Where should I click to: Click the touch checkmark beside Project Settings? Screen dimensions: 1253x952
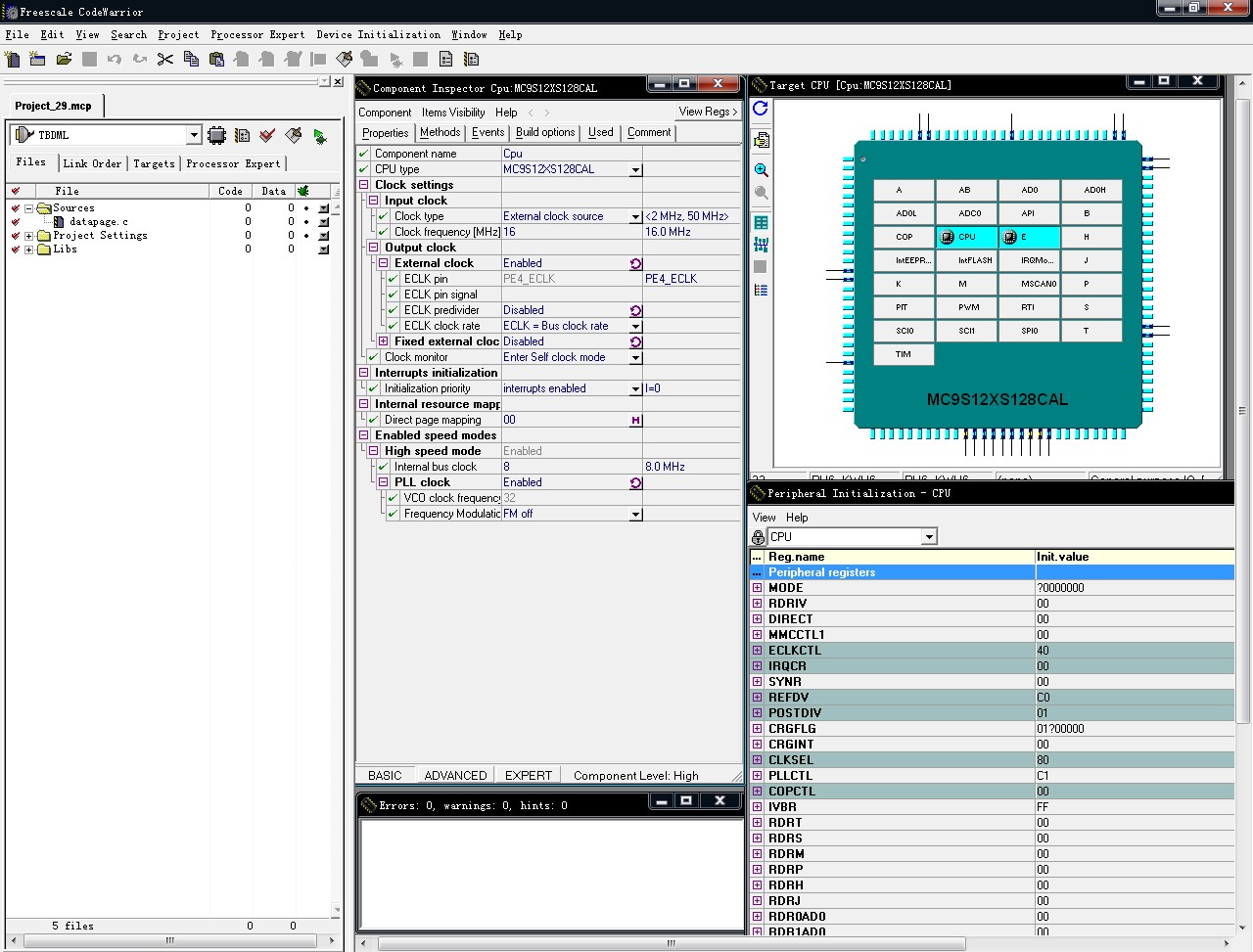point(15,236)
